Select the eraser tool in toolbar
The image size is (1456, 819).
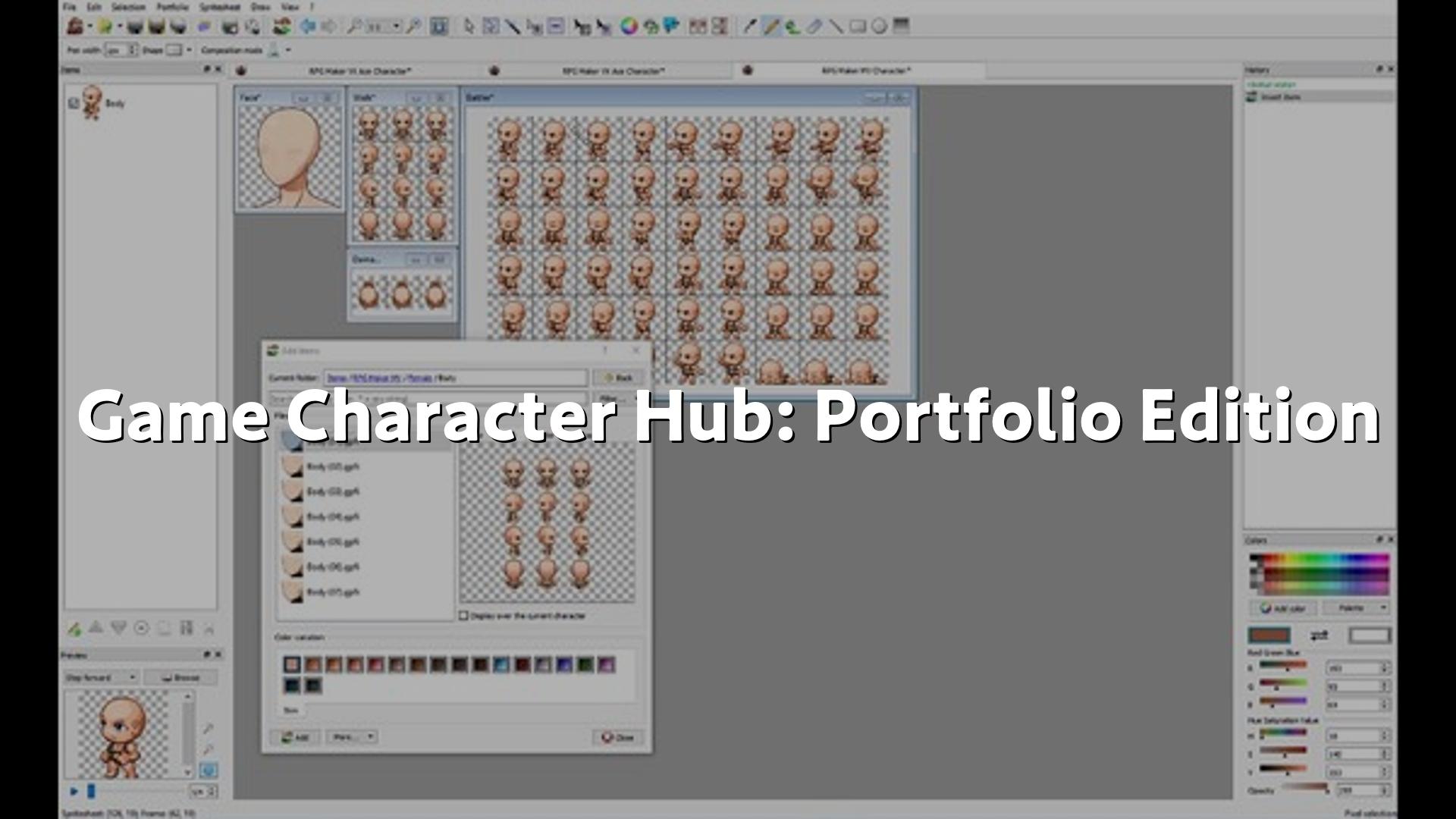click(x=814, y=27)
